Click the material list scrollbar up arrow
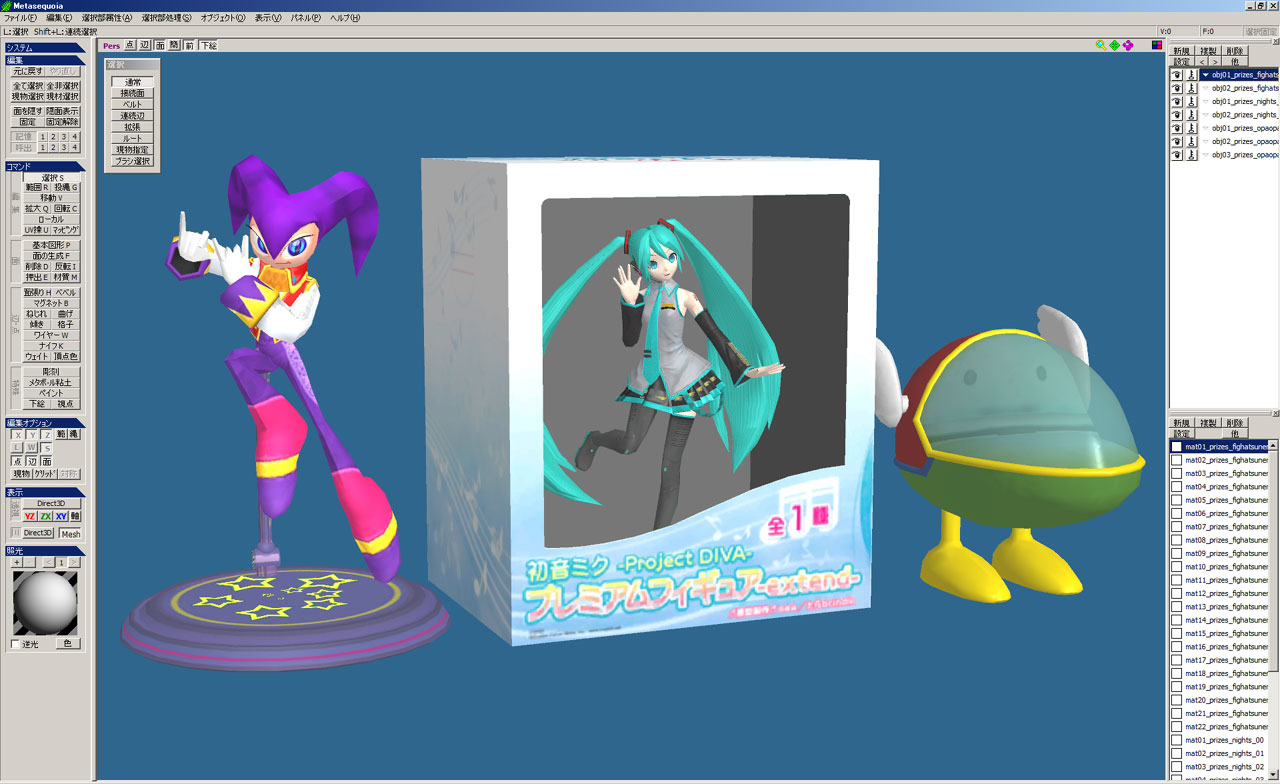Screen dimensions: 1280x784 (1274, 446)
